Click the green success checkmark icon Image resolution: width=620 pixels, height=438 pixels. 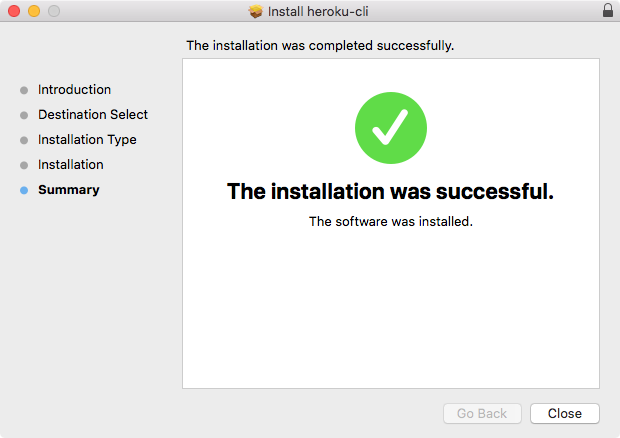[391, 129]
